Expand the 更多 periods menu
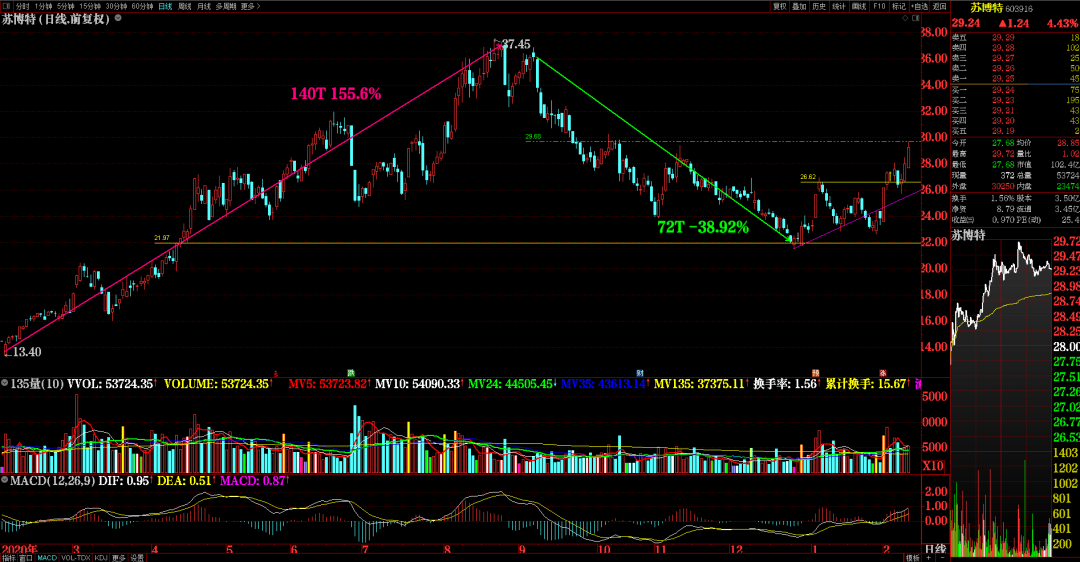Viewport: 1080px width, 562px height. [250, 6]
